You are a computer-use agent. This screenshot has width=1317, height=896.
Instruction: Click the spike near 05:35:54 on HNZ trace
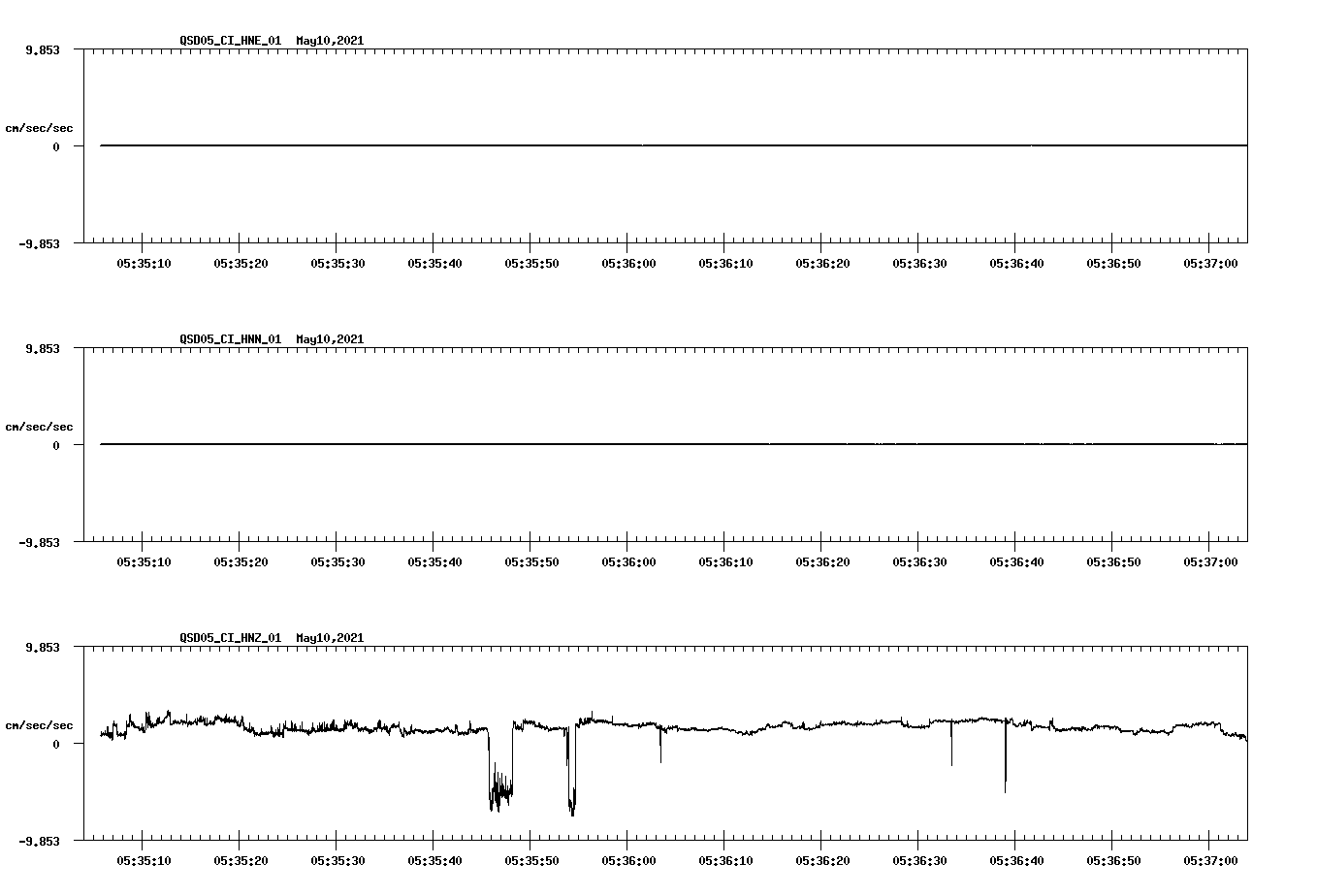coord(570,795)
